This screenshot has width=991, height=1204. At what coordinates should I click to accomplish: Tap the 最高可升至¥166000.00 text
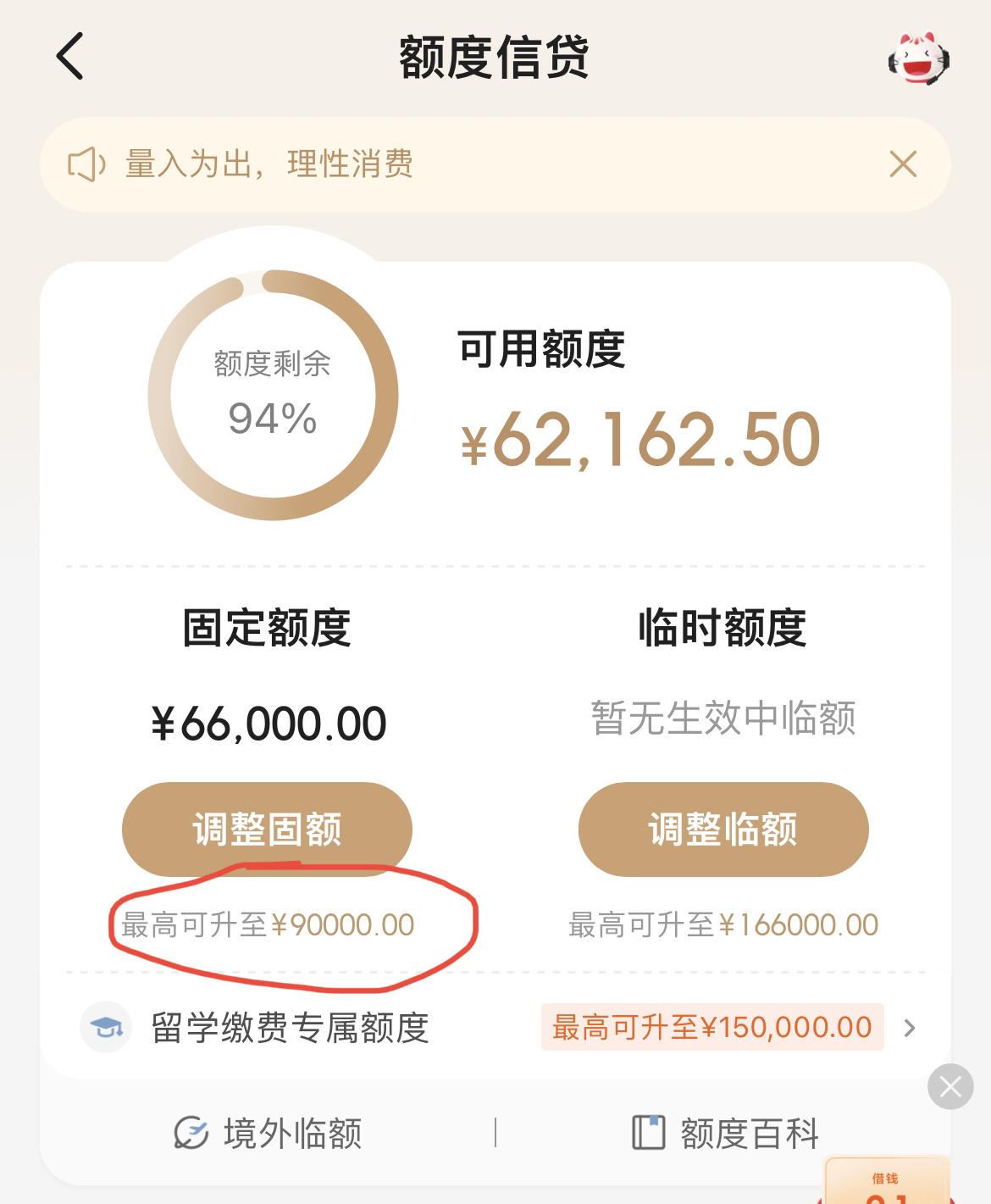coord(723,924)
